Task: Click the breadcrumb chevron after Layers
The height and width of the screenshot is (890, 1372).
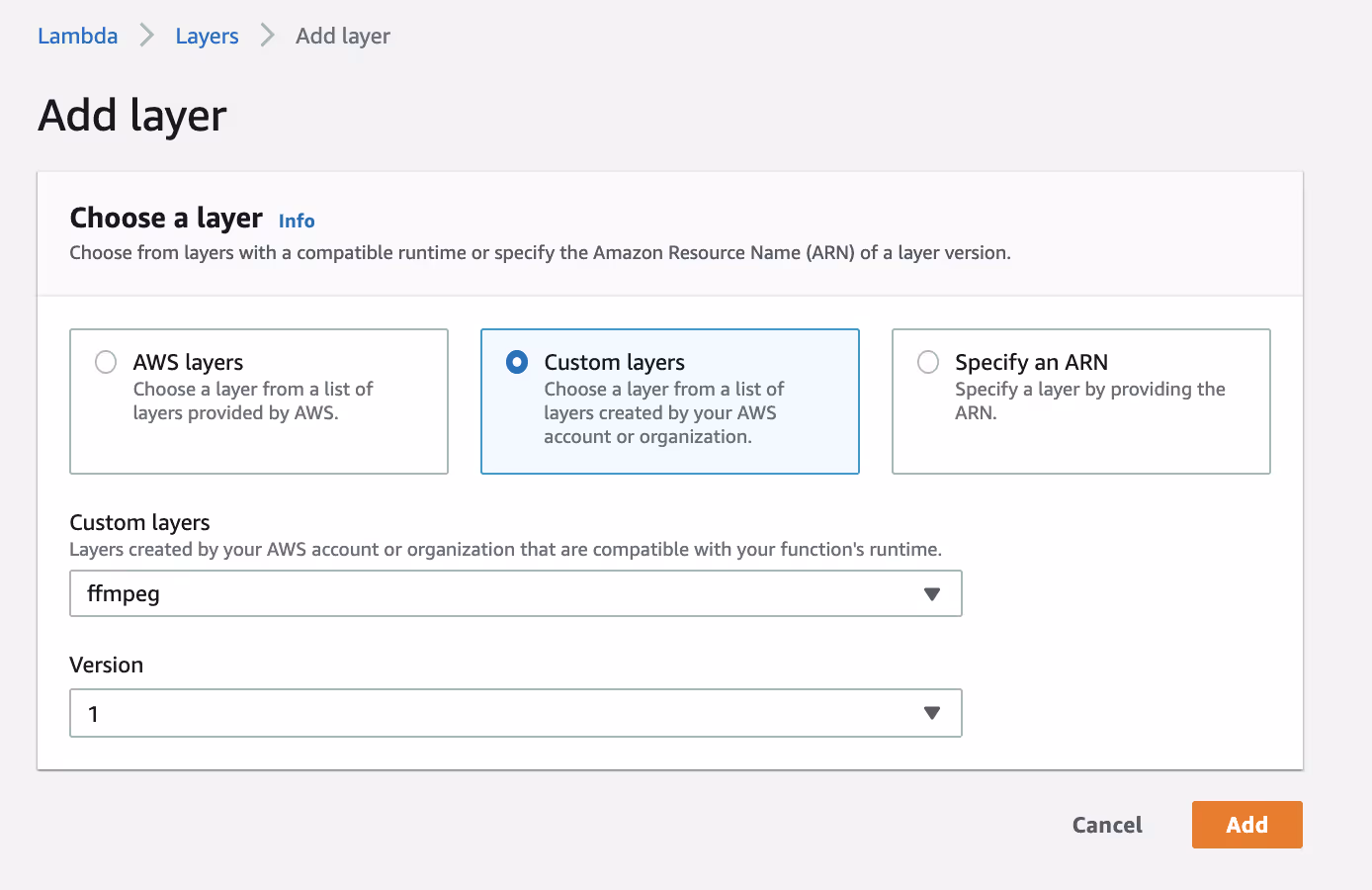Action: (267, 36)
